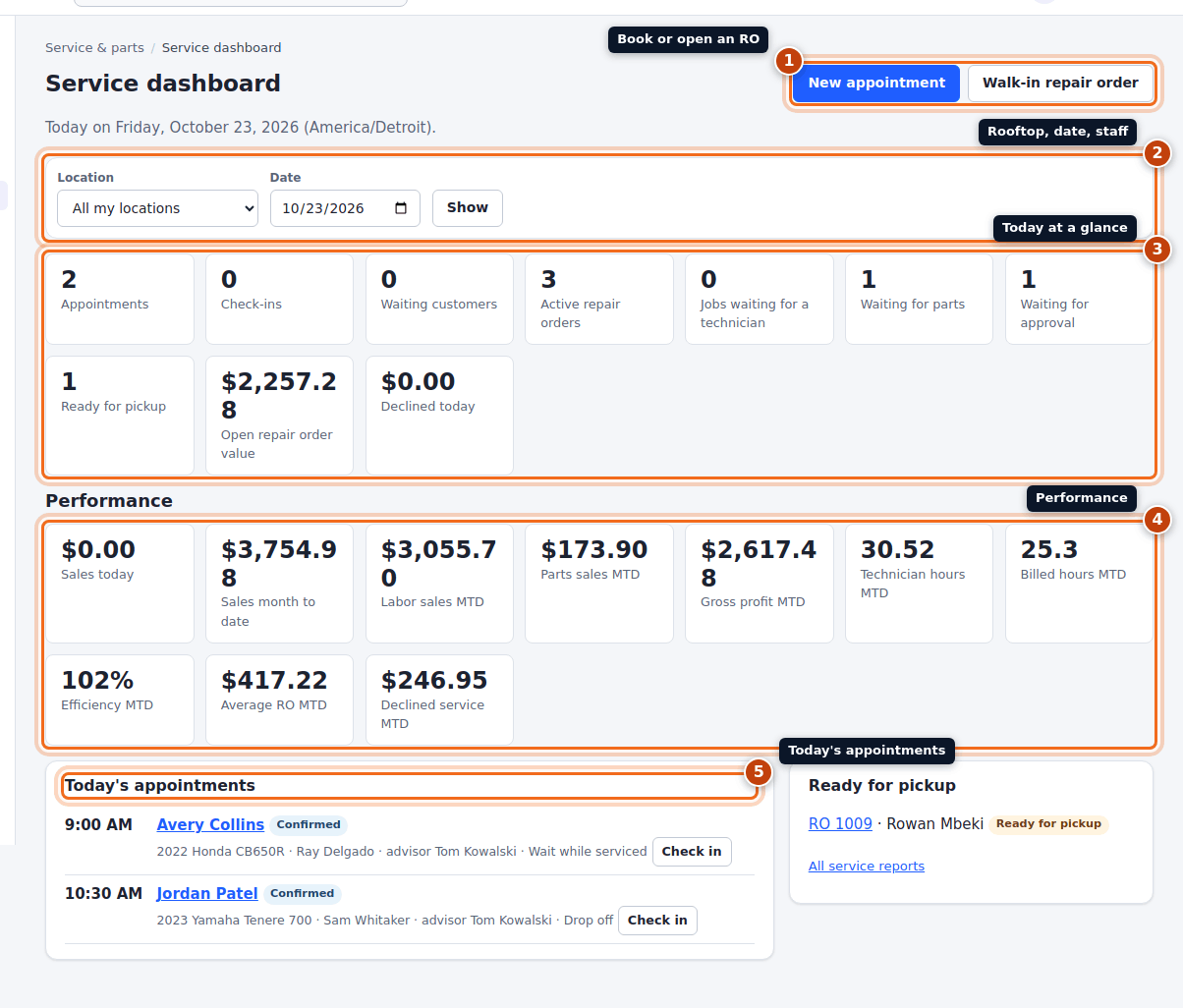
Task: Open the Location dropdown
Action: (x=157, y=208)
